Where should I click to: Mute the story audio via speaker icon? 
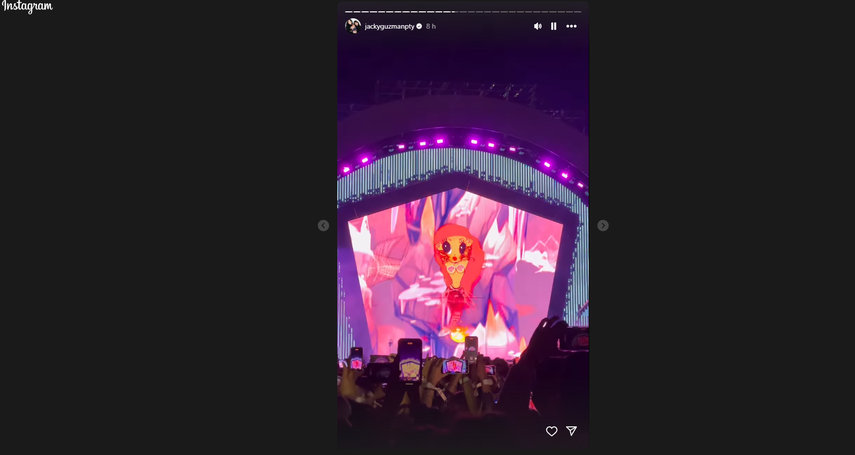coord(538,26)
